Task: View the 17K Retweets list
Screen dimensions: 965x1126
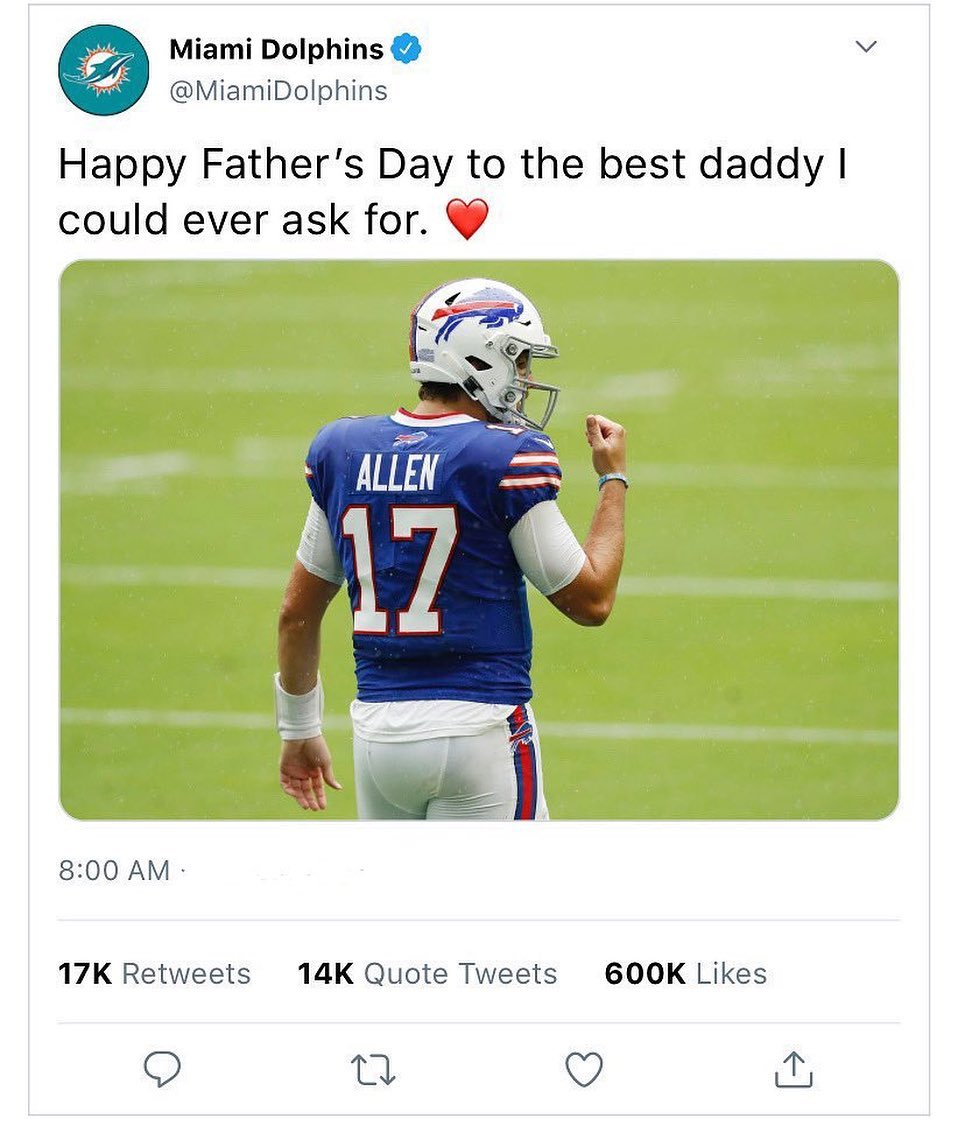Action: pyautogui.click(x=154, y=973)
